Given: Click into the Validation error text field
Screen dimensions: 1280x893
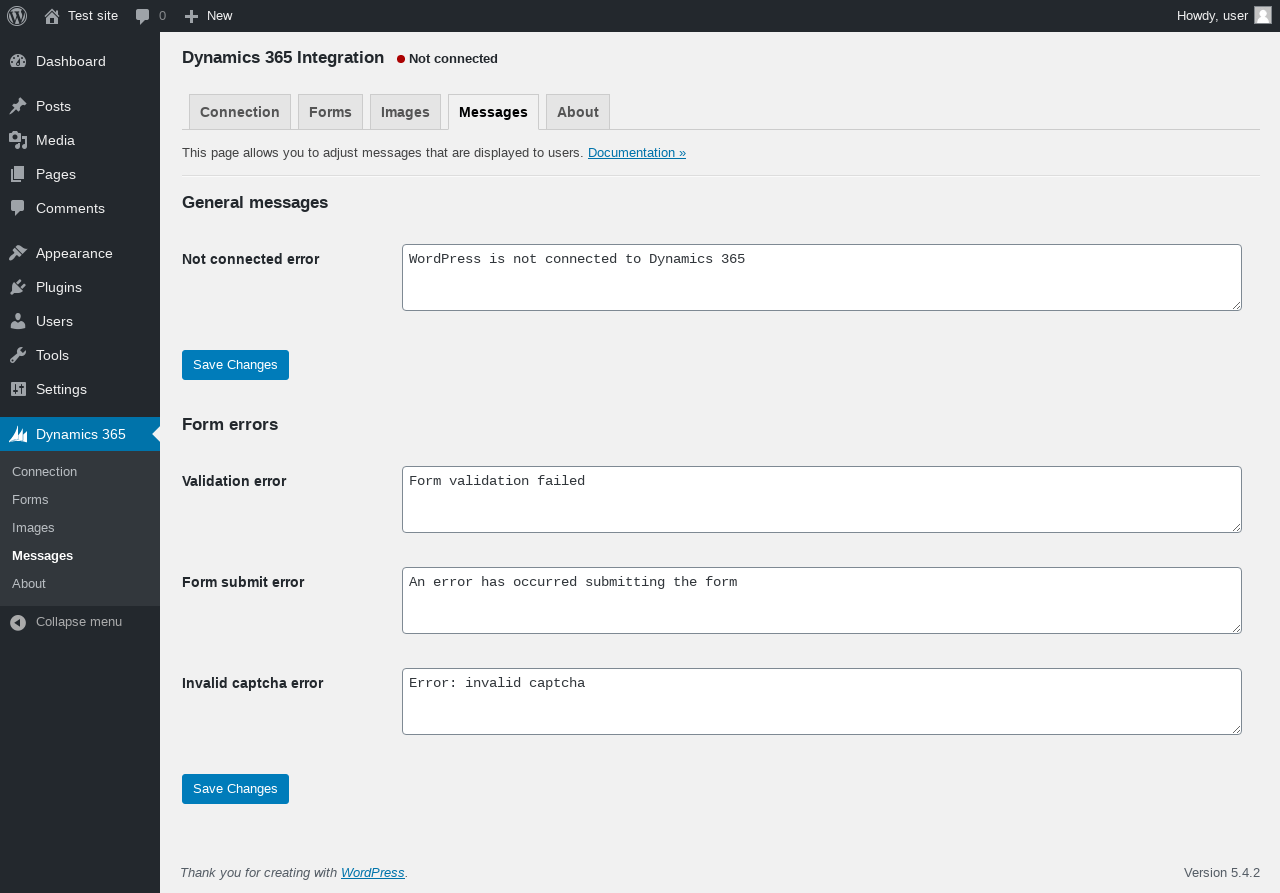Looking at the screenshot, I should 821,499.
